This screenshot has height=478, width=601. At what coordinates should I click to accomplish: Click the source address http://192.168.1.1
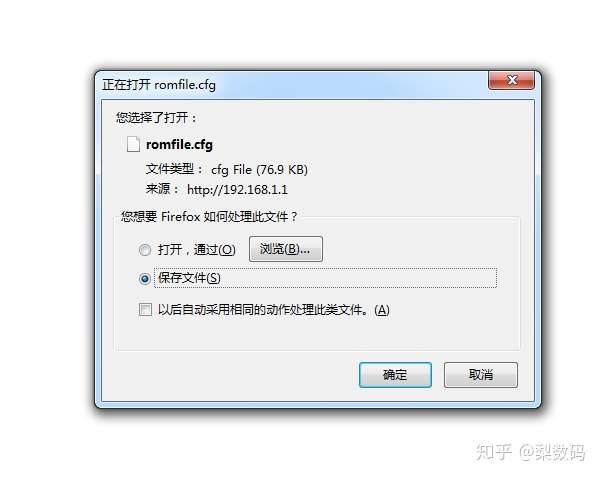tap(237, 189)
